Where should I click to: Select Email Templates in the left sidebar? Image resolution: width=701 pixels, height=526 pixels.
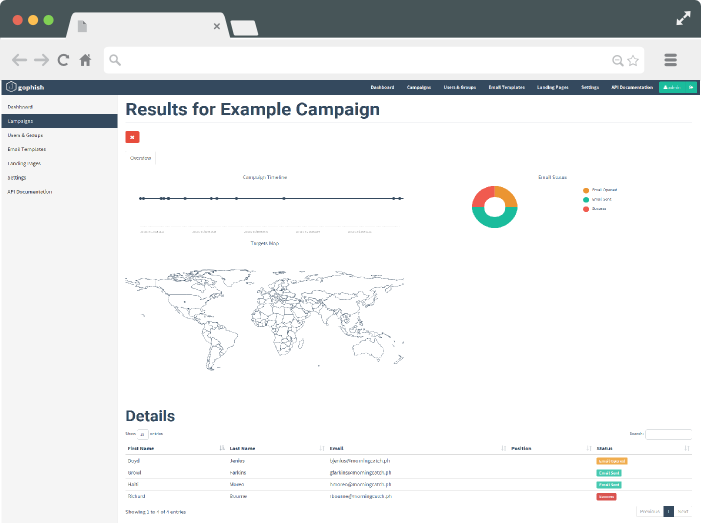pos(59,149)
